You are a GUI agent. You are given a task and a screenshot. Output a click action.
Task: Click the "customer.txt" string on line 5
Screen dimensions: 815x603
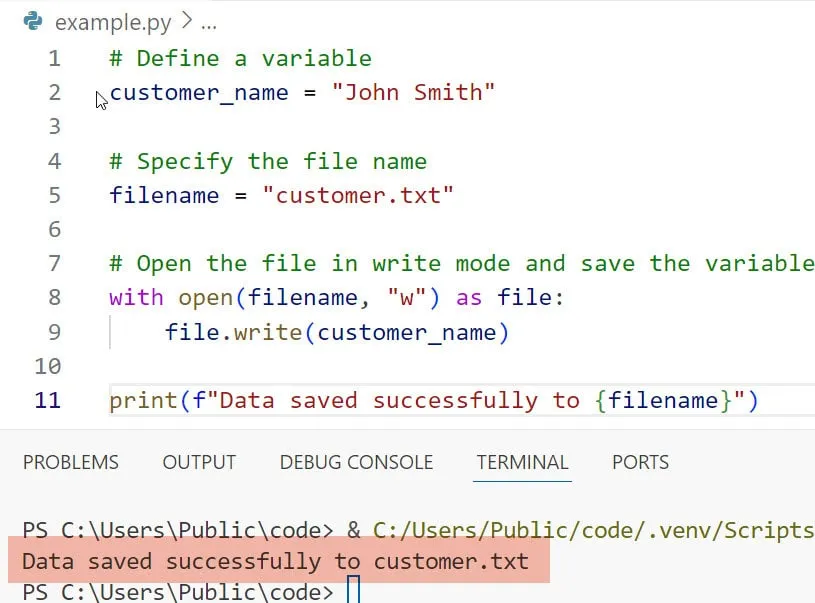pos(358,195)
